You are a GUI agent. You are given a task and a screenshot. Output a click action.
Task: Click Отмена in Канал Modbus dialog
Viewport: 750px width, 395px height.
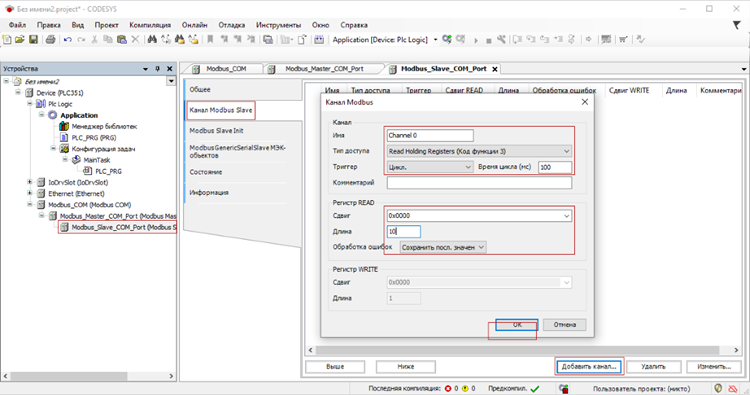pos(564,325)
